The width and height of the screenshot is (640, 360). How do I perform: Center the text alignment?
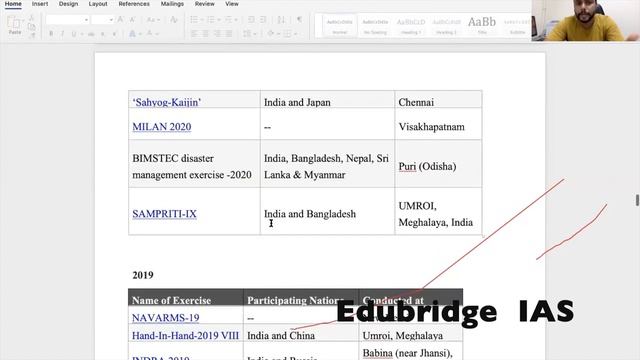click(x=206, y=34)
